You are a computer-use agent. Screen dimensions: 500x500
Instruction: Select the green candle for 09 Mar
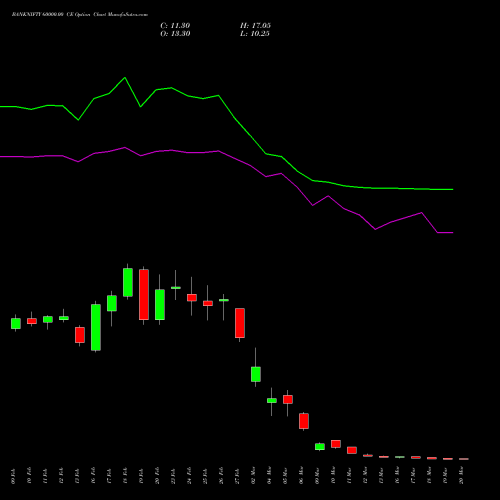320,447
